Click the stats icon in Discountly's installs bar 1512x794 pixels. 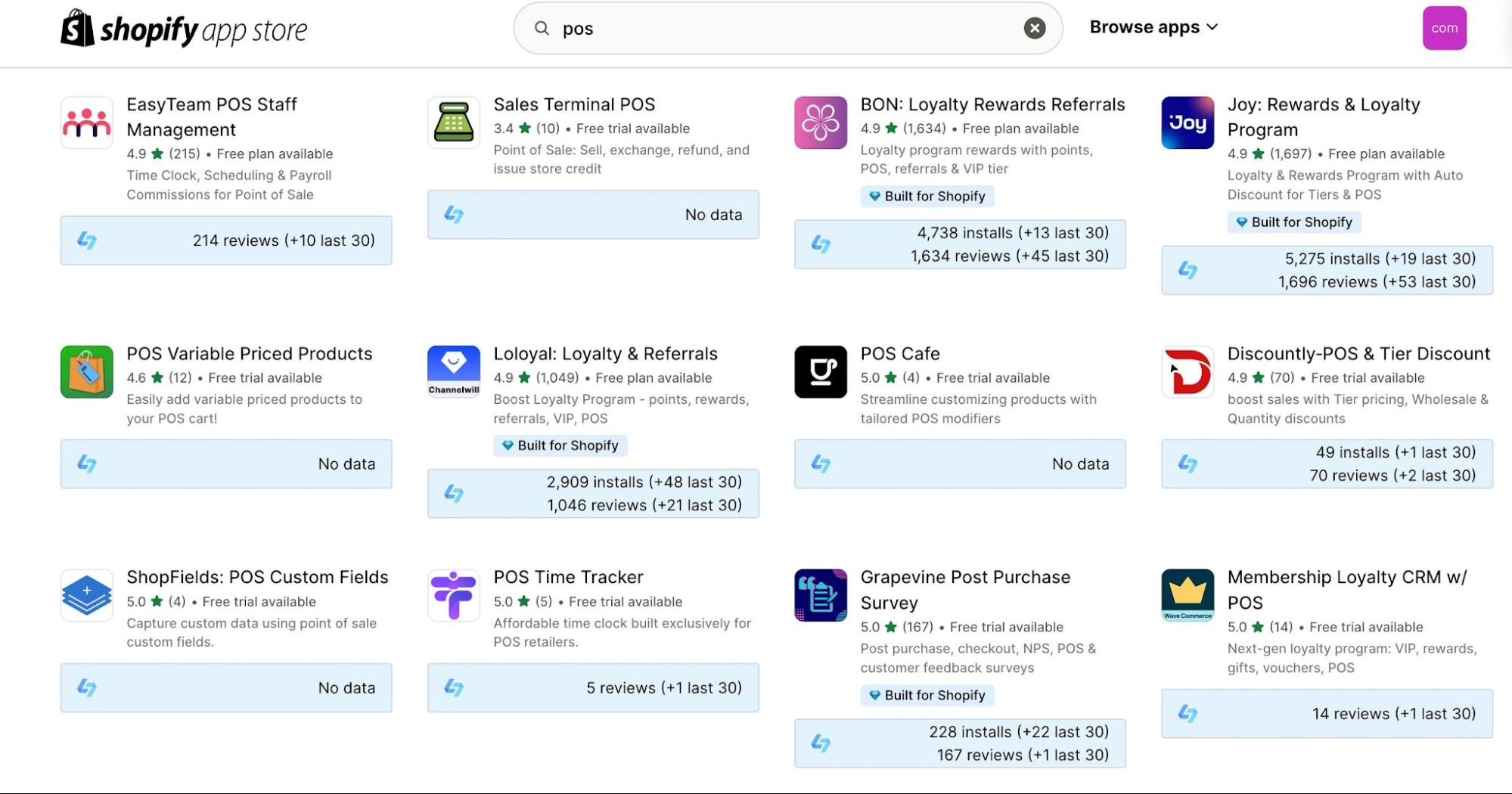pos(1188,464)
